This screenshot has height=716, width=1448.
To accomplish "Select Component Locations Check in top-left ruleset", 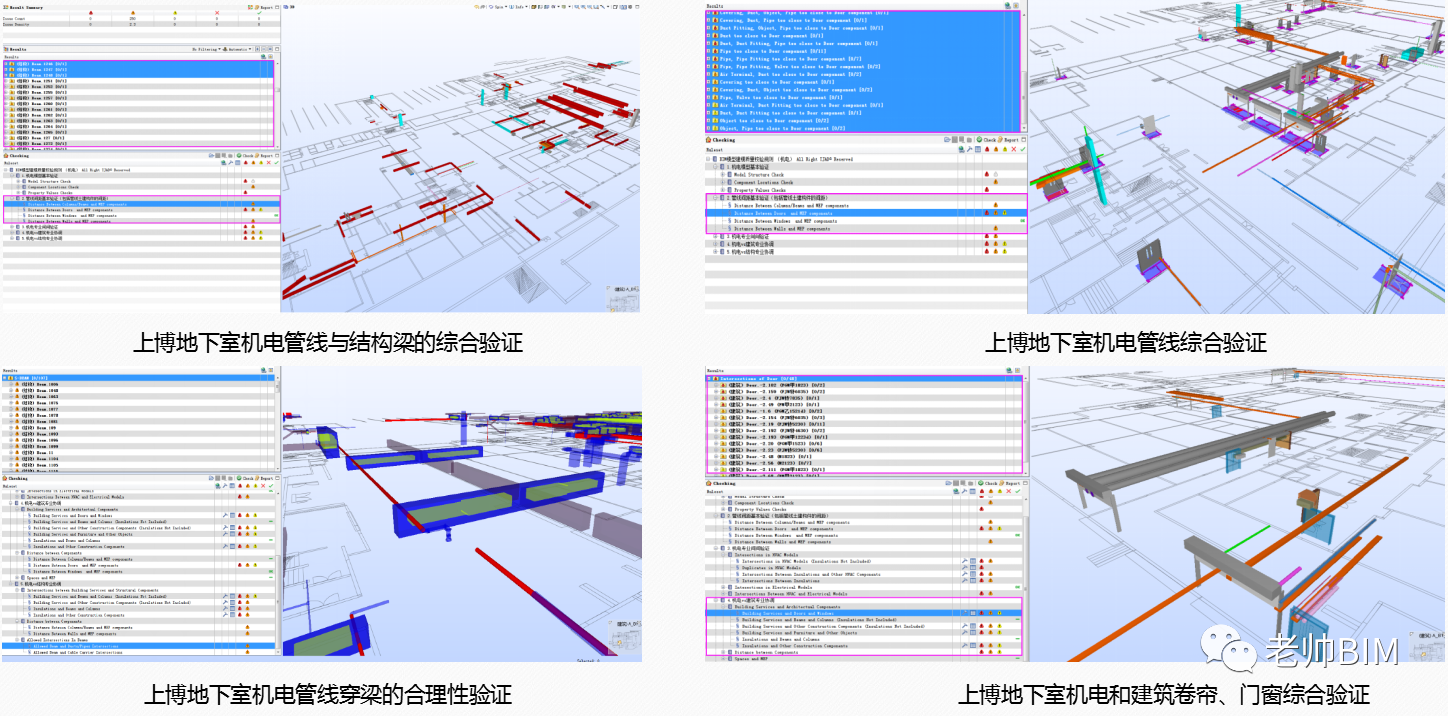I will click(x=53, y=187).
